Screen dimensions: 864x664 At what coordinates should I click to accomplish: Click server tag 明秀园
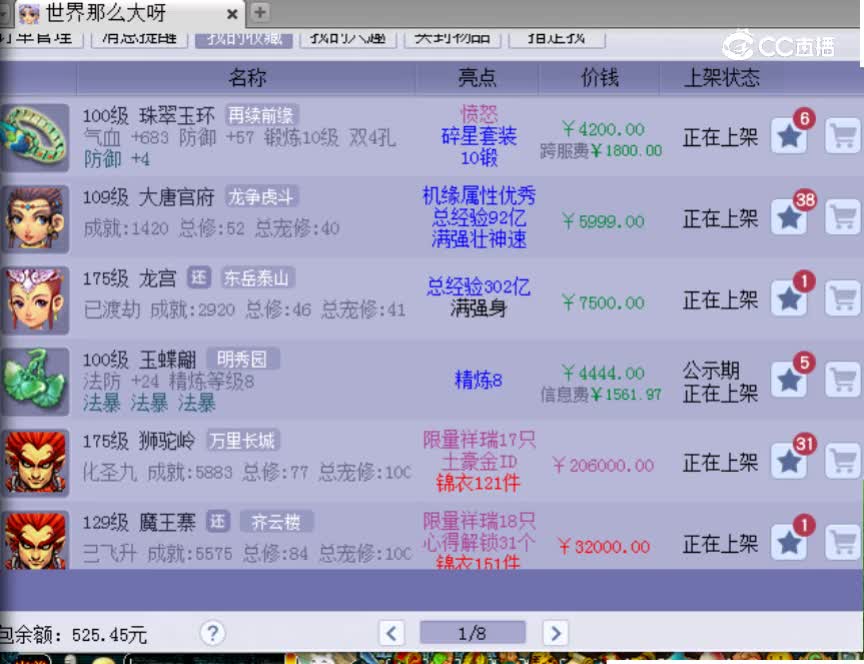[x=243, y=359]
